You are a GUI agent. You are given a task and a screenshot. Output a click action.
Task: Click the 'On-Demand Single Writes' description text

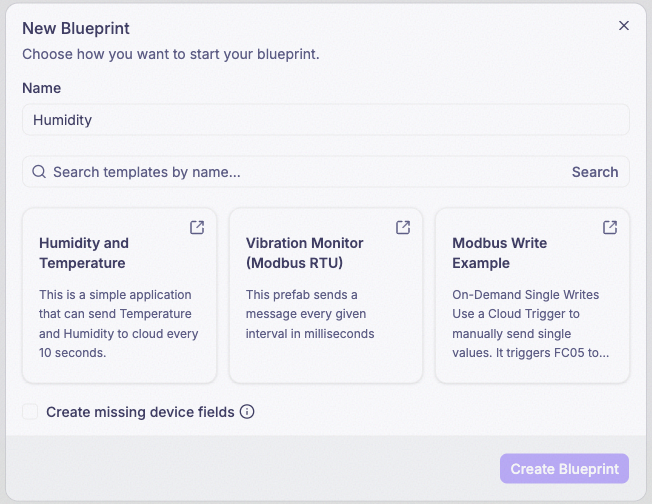pos(526,294)
